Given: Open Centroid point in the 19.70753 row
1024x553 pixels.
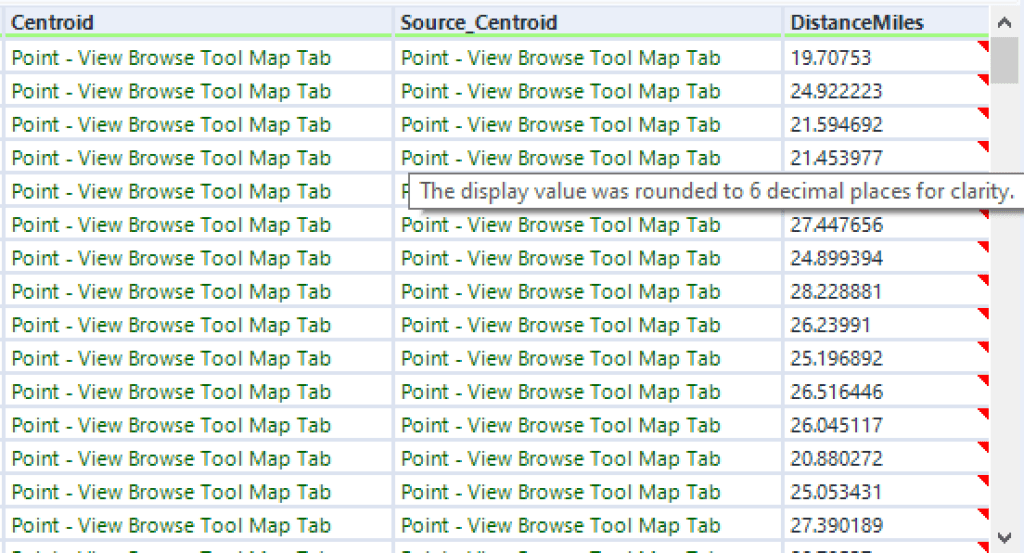Looking at the screenshot, I should pos(171,58).
